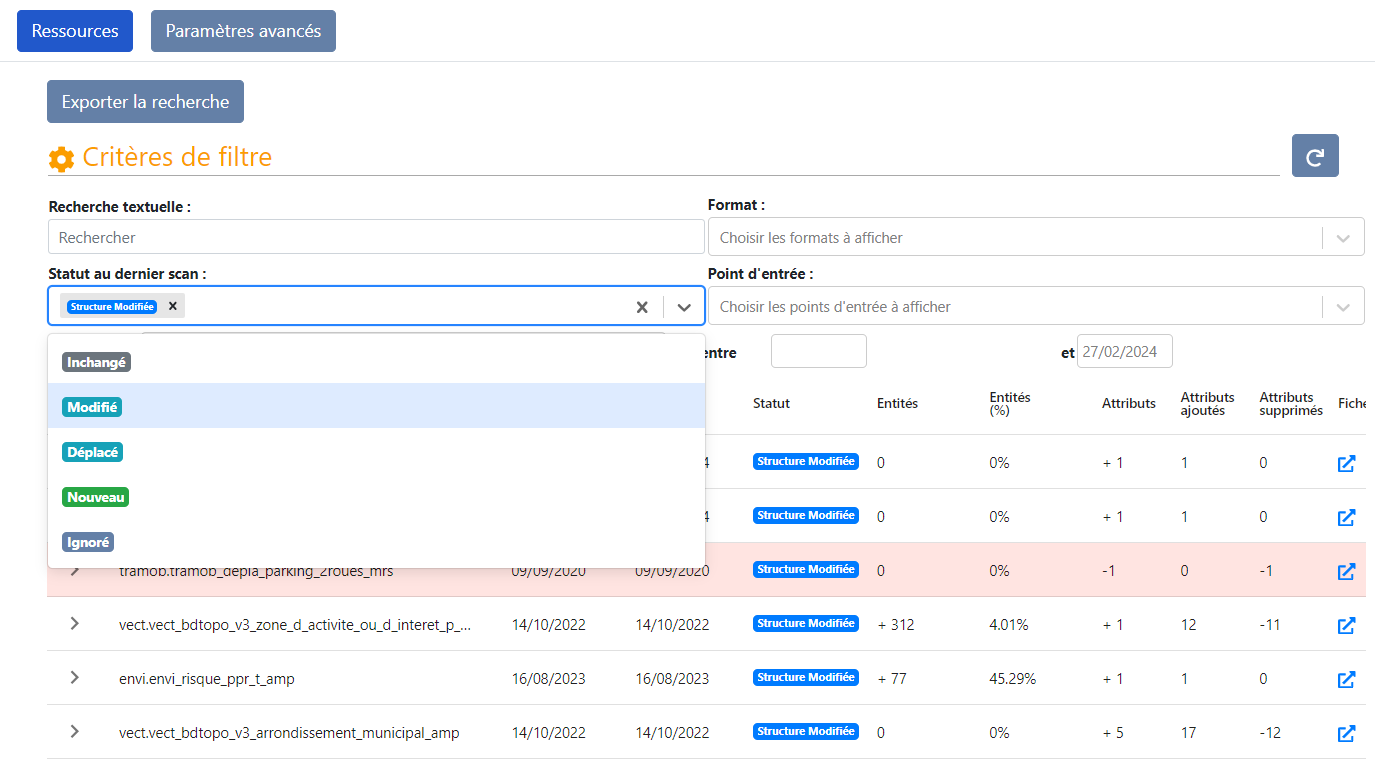
Task: Expand the arrondissement_municipal_amp row
Action: pos(74,731)
